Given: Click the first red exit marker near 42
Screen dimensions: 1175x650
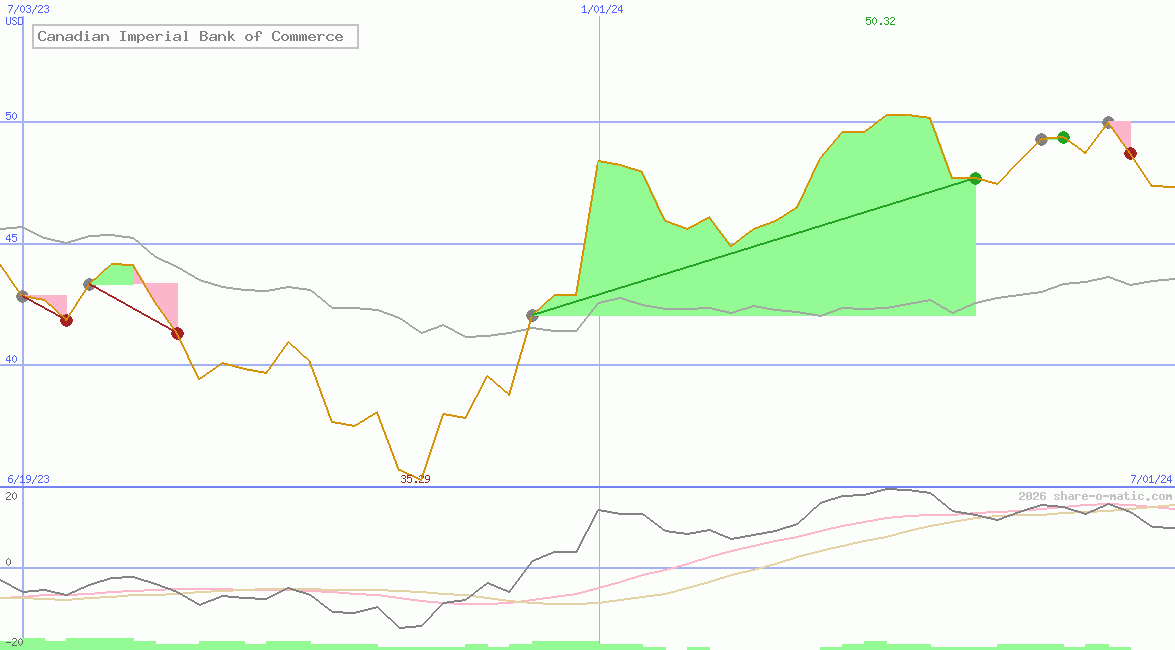Looking at the screenshot, I should (x=67, y=321).
